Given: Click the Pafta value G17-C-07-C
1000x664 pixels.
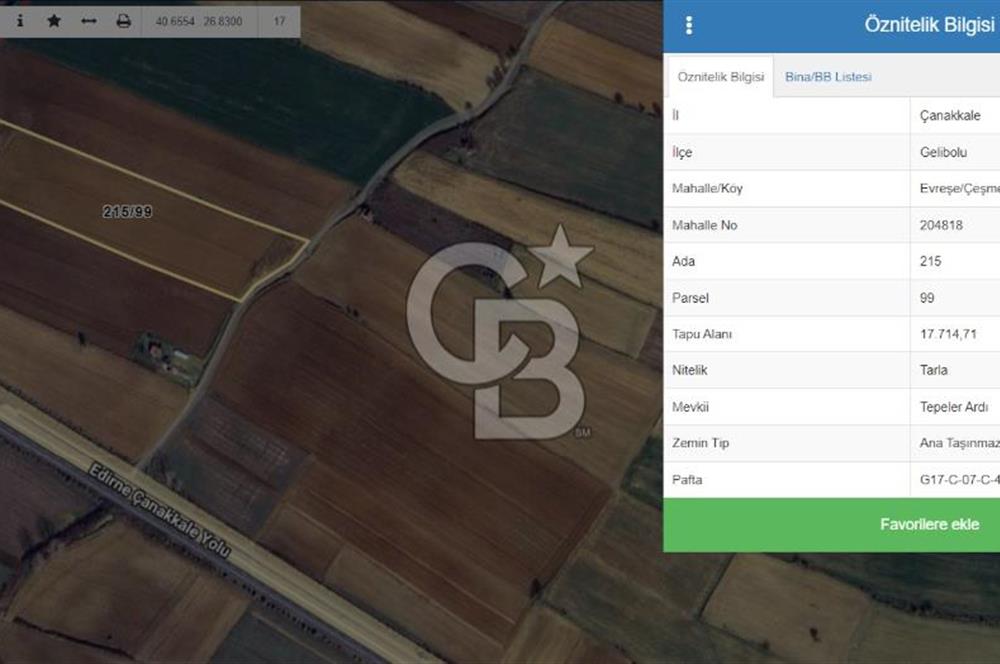Looking at the screenshot, I should point(958,480).
